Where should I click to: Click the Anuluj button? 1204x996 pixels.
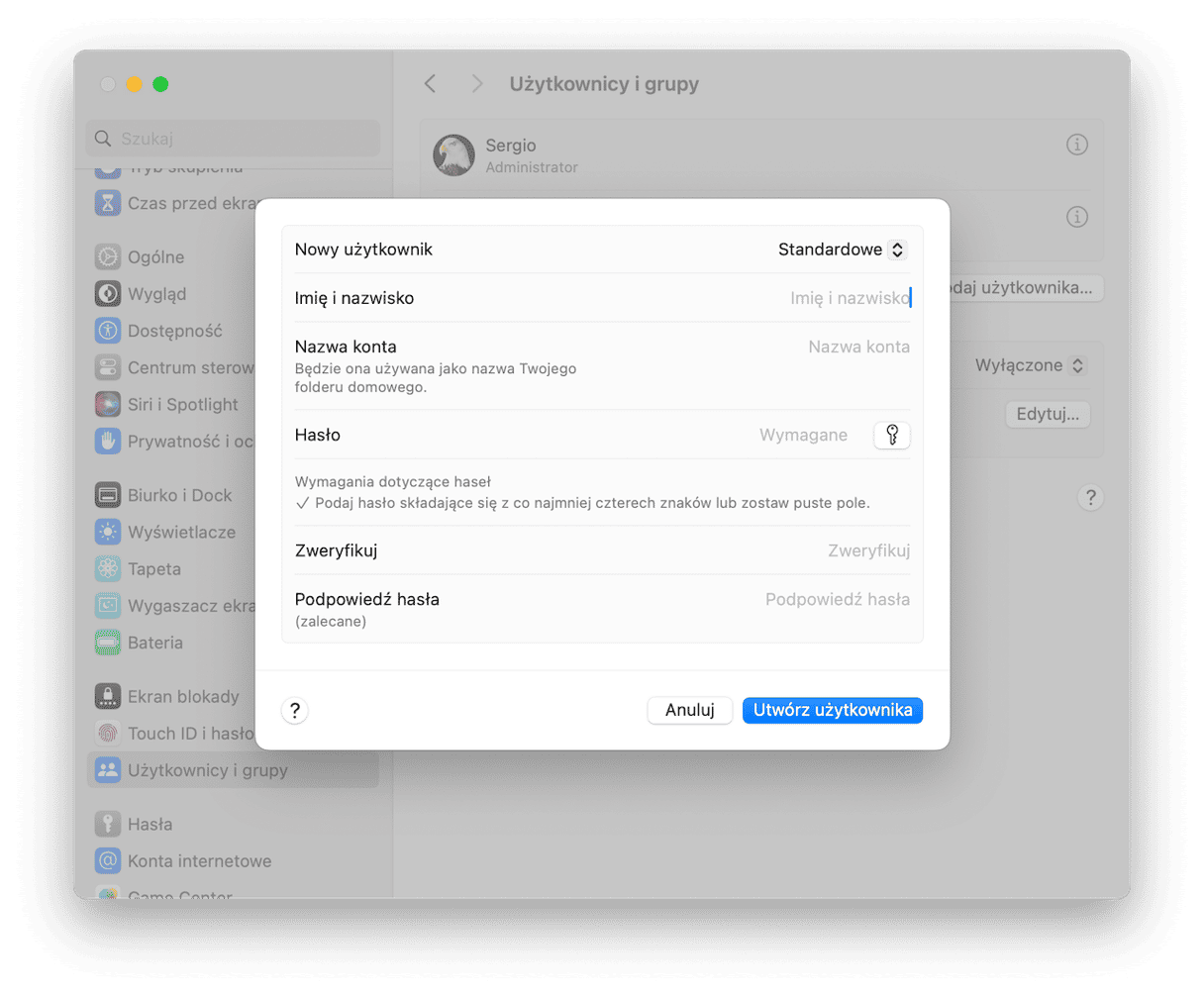[x=690, y=710]
